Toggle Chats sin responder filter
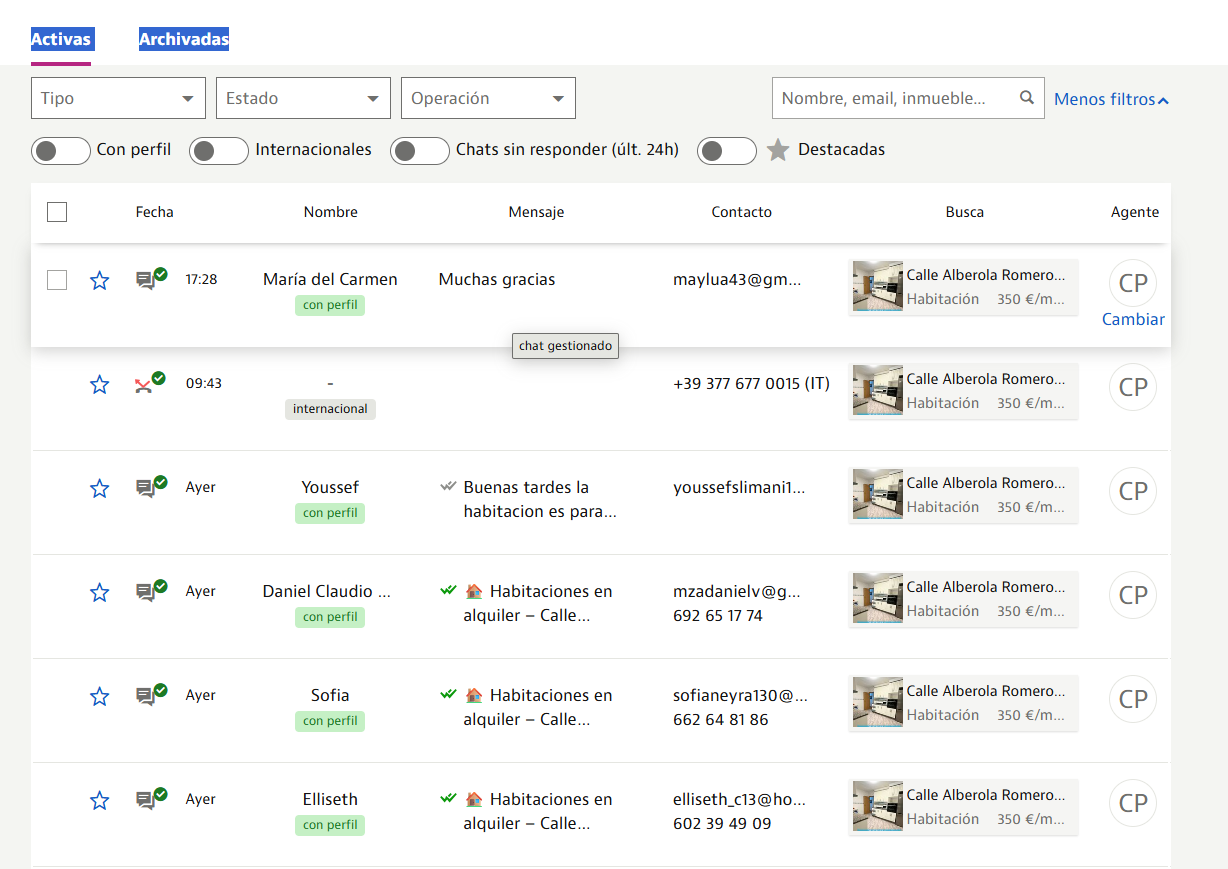The height and width of the screenshot is (869, 1228). tap(420, 150)
